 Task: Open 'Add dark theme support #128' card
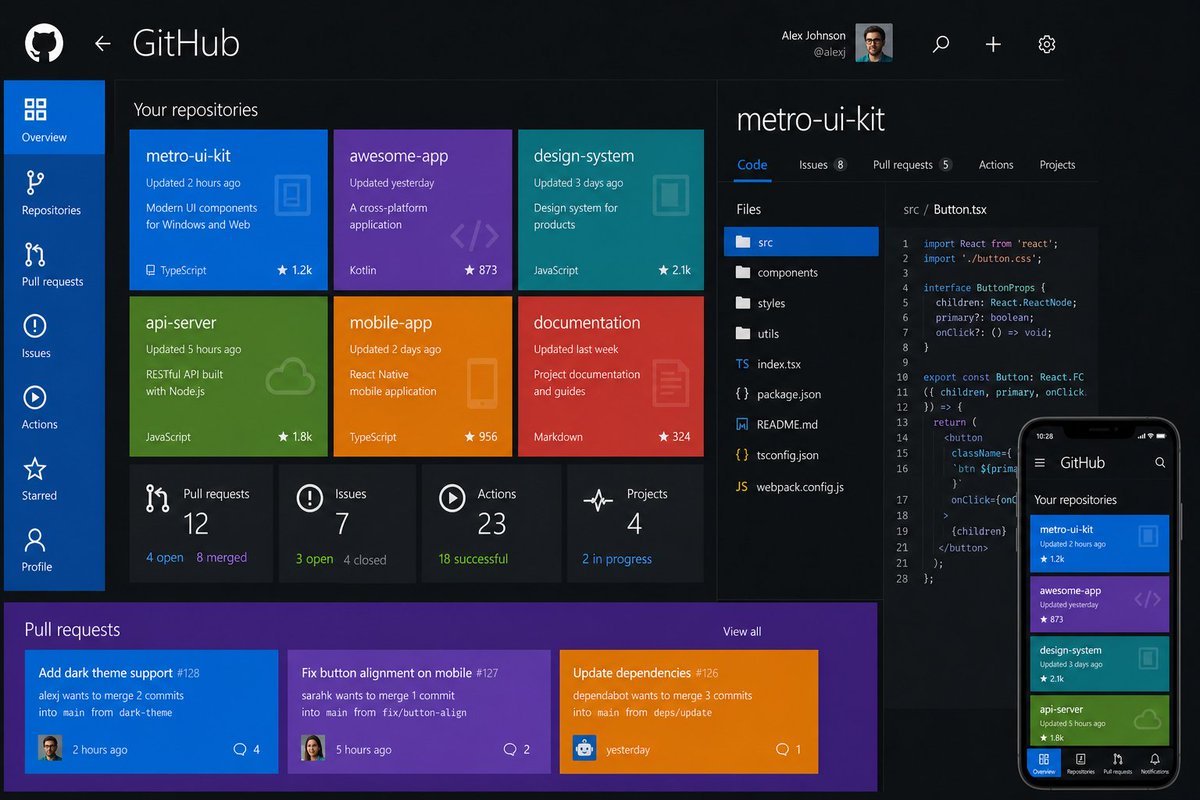pyautogui.click(x=151, y=712)
